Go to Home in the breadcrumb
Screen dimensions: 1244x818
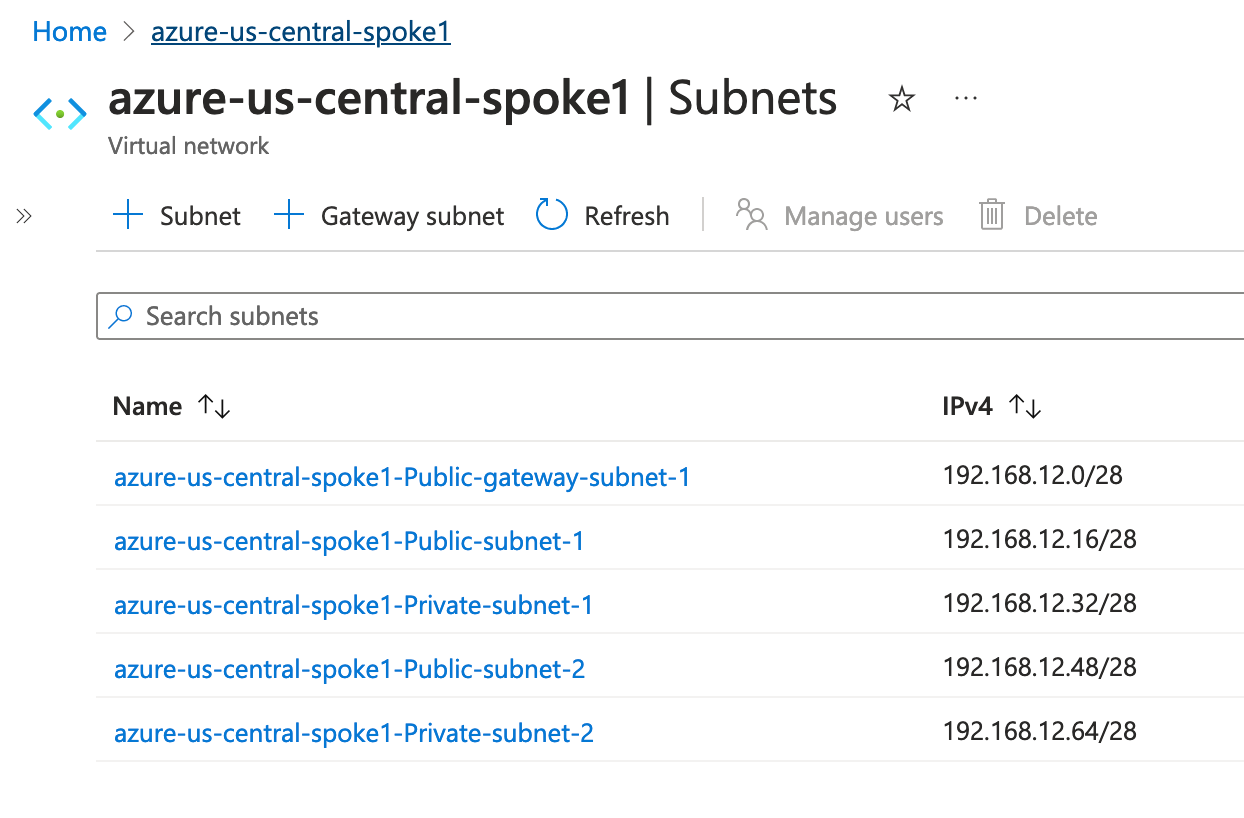pyautogui.click(x=69, y=32)
